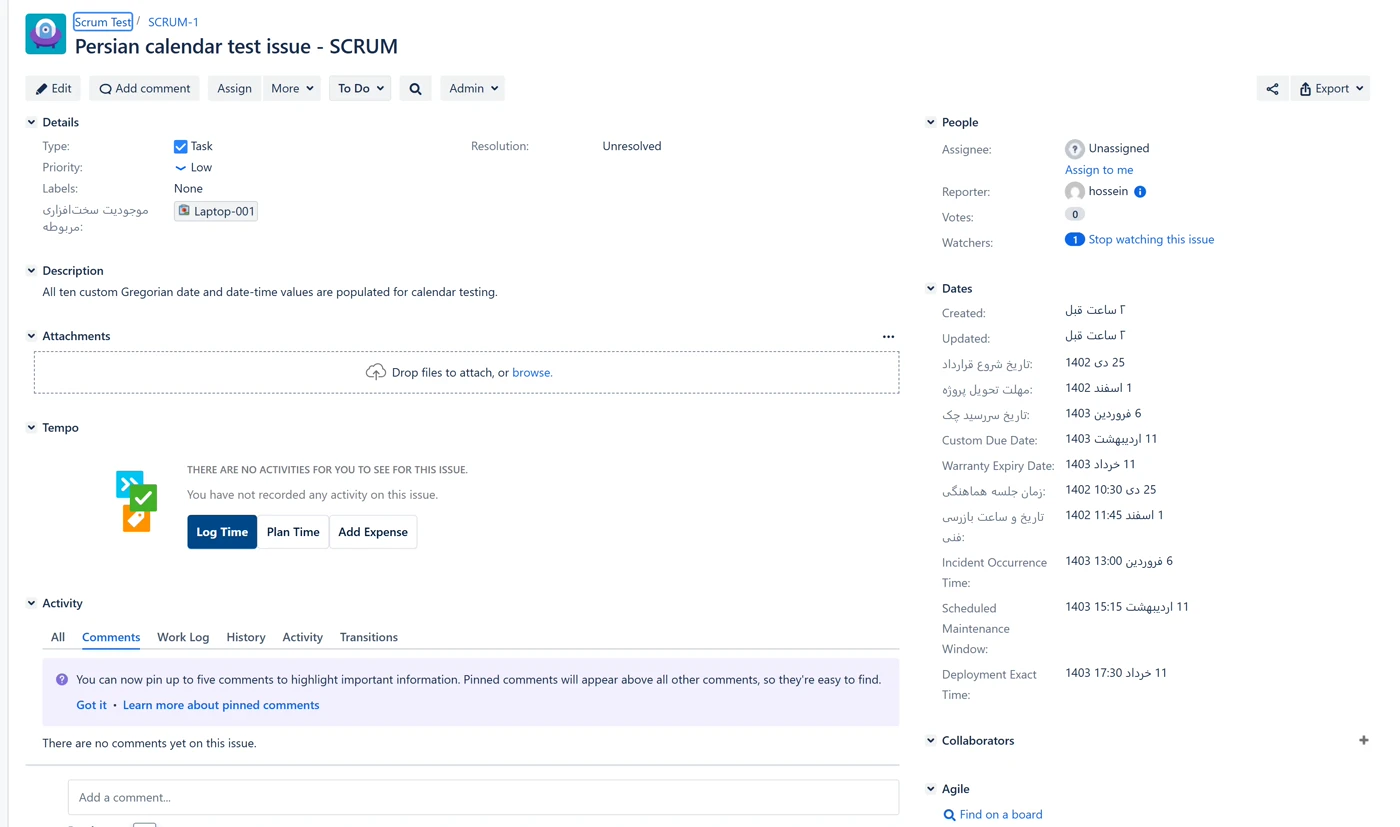This screenshot has width=1400, height=827.
Task: Click the Add a comment field
Action: tap(483, 798)
